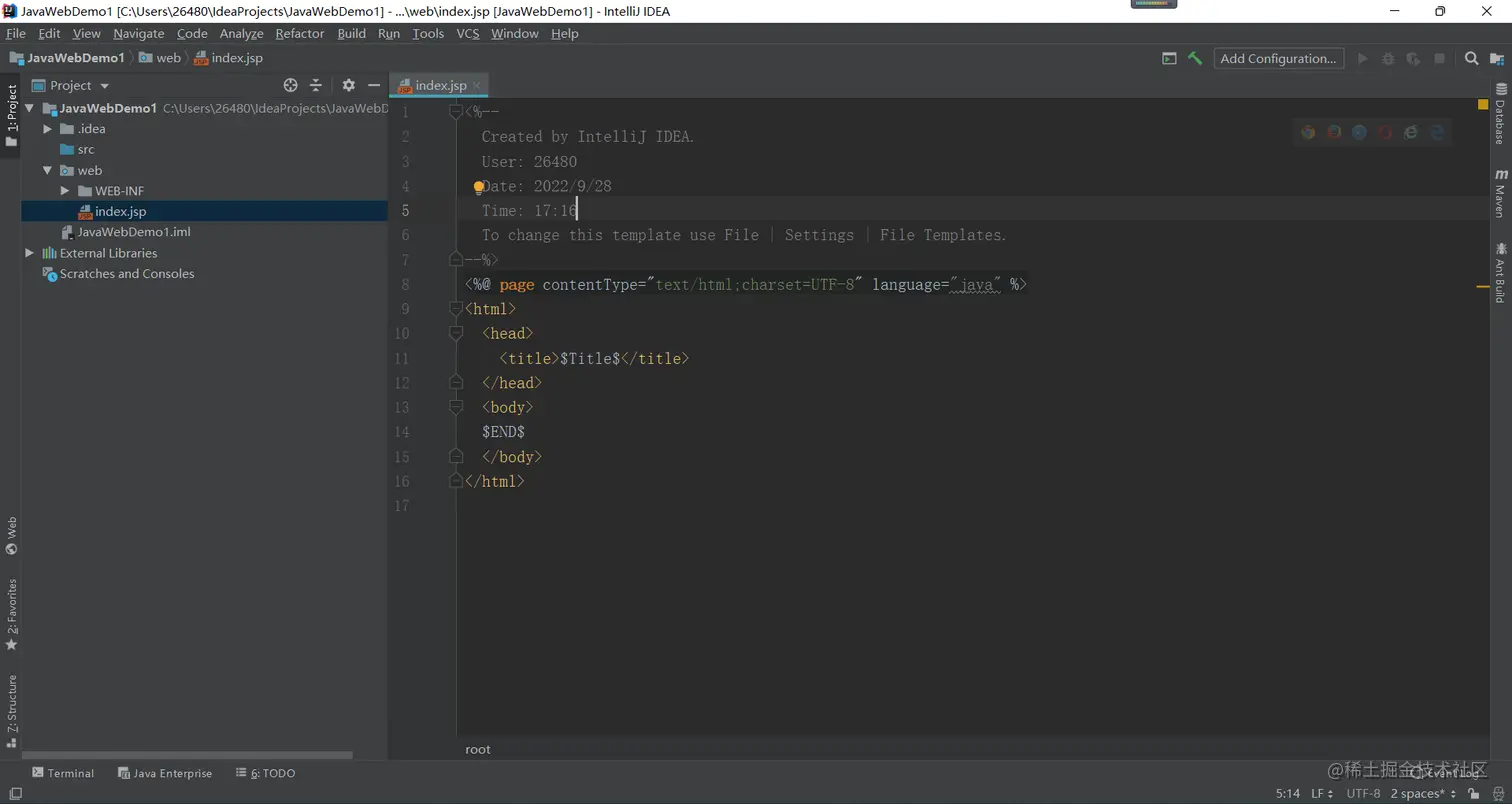This screenshot has height=804, width=1512.
Task: Collapse the web folder node
Action: 47,170
